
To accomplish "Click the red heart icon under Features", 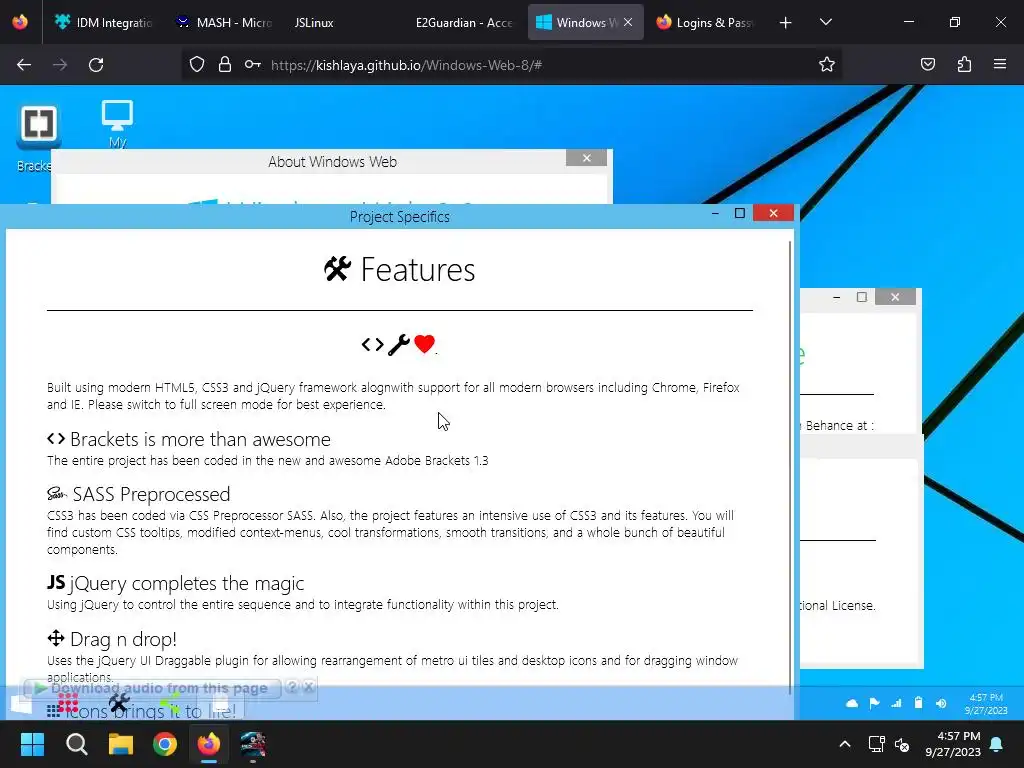I will point(424,344).
